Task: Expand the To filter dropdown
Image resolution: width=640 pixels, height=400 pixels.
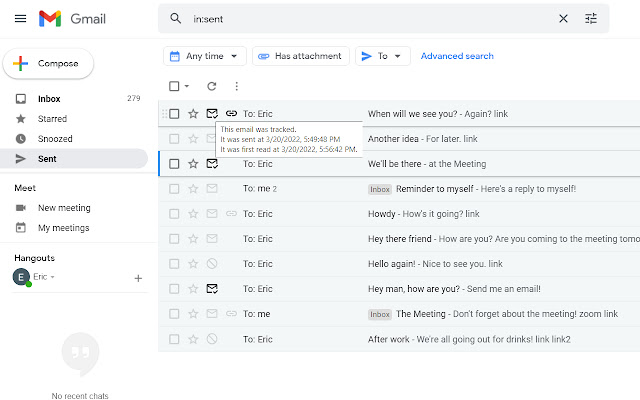Action: [x=382, y=56]
